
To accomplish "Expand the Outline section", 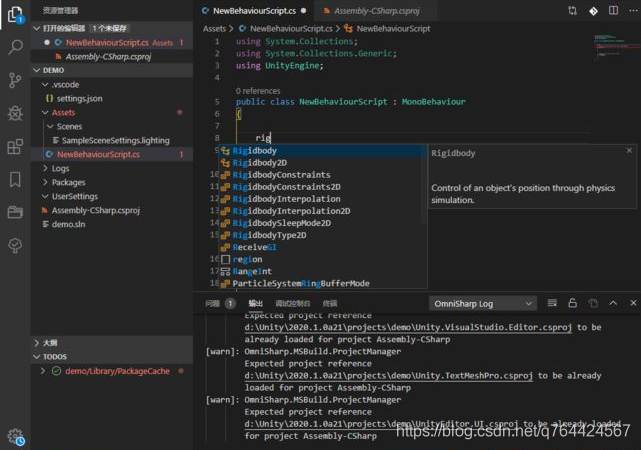I will coord(36,343).
